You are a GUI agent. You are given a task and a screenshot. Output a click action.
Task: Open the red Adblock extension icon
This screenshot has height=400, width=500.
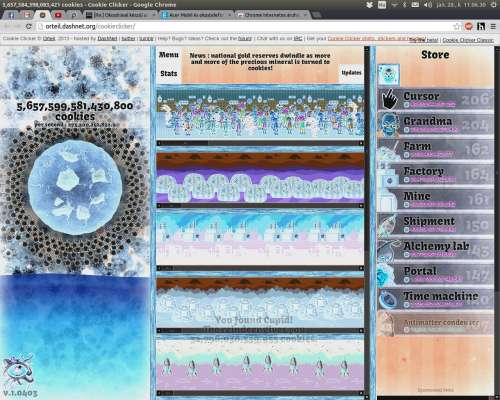tap(469, 26)
